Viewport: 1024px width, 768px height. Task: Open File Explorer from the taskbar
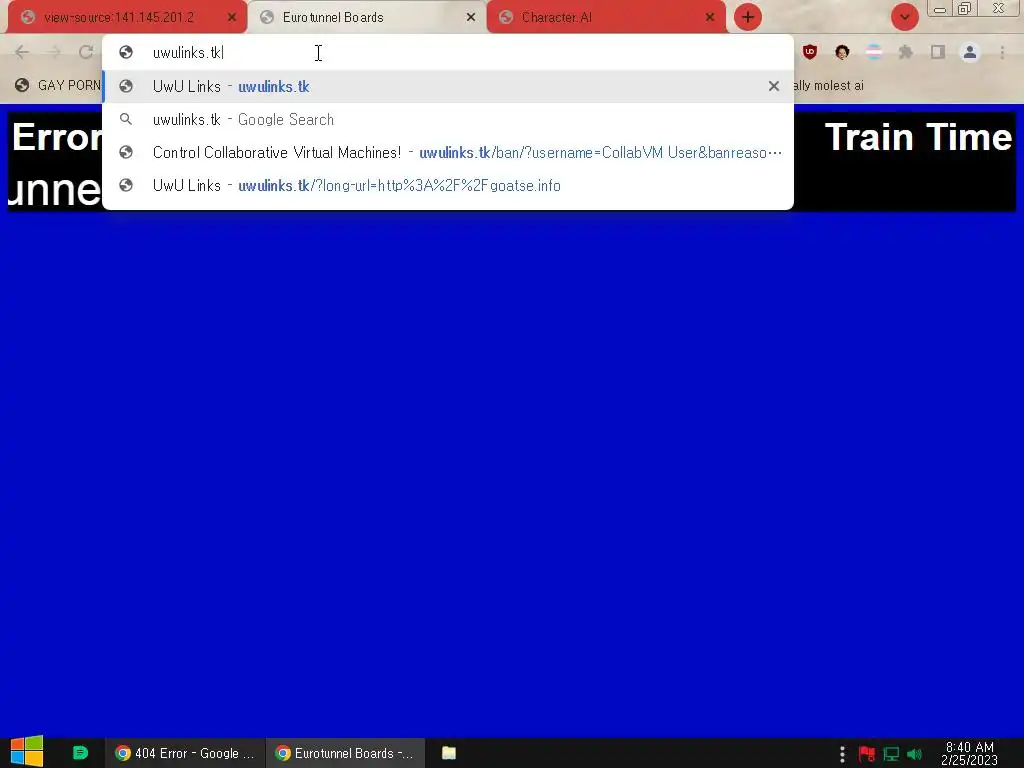pos(449,753)
